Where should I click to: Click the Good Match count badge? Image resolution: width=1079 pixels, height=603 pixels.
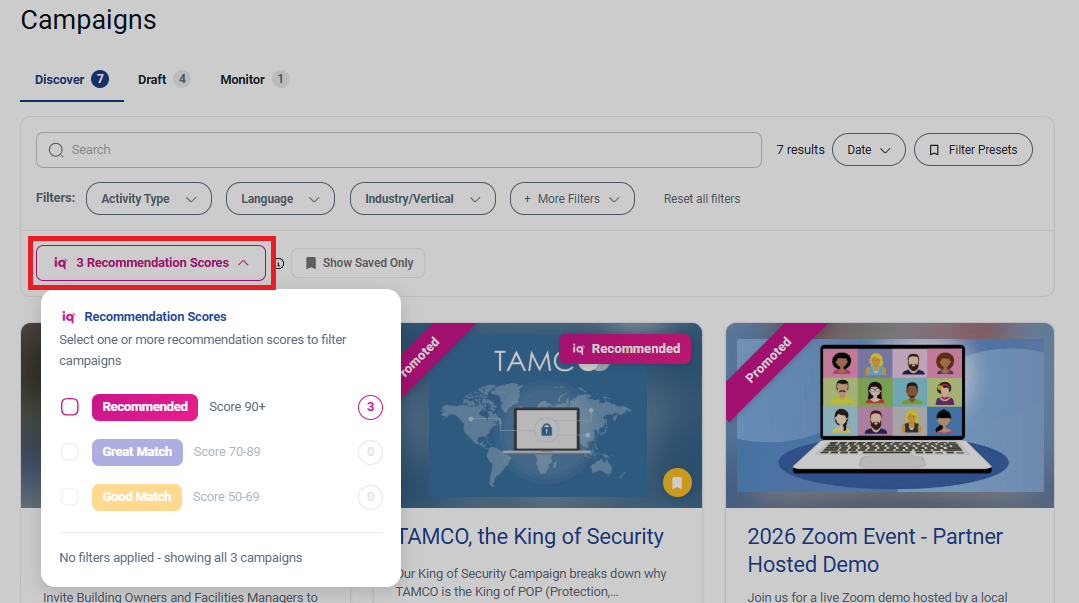[370, 497]
